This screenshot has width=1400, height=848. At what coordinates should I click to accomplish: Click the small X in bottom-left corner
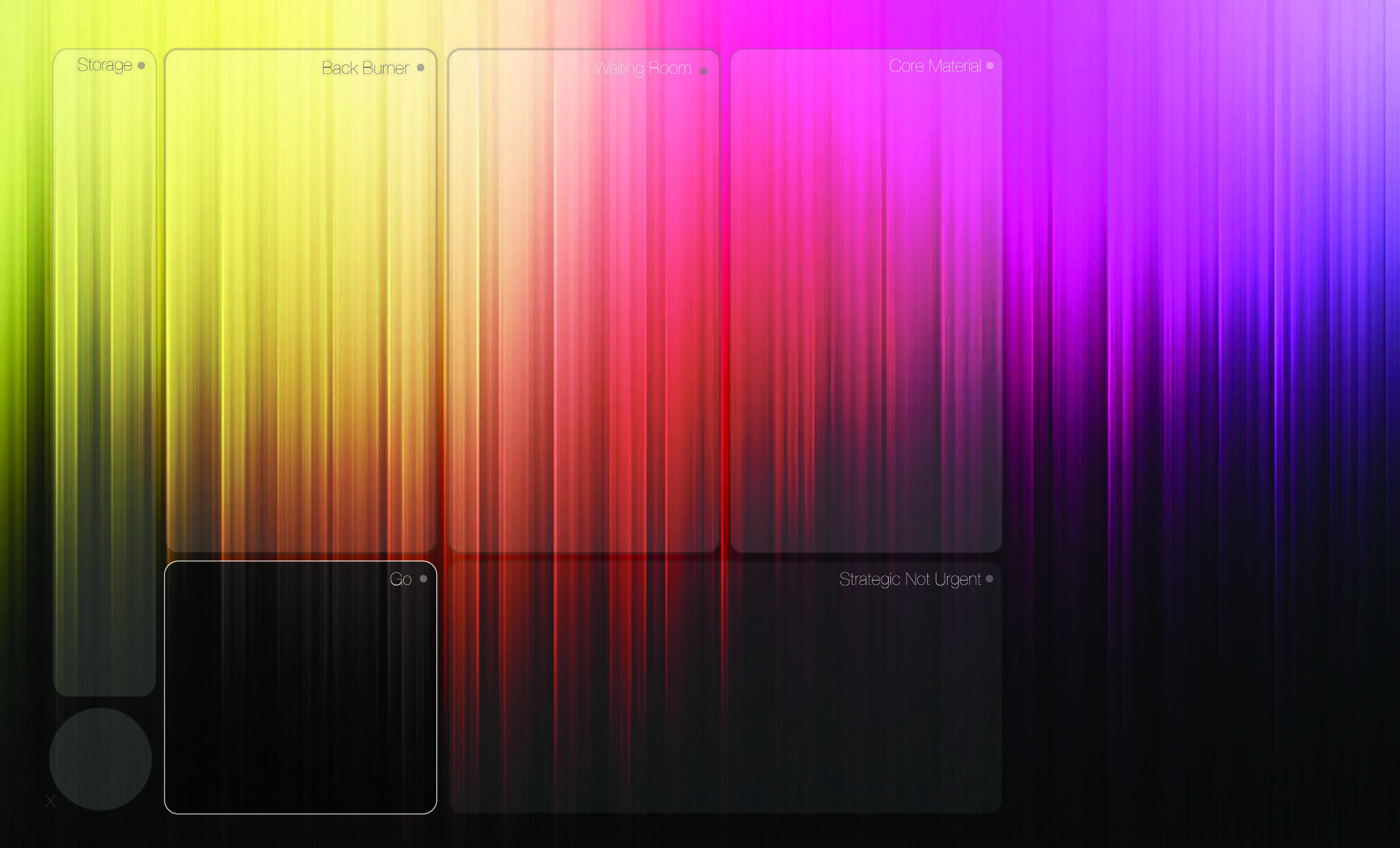[x=50, y=801]
